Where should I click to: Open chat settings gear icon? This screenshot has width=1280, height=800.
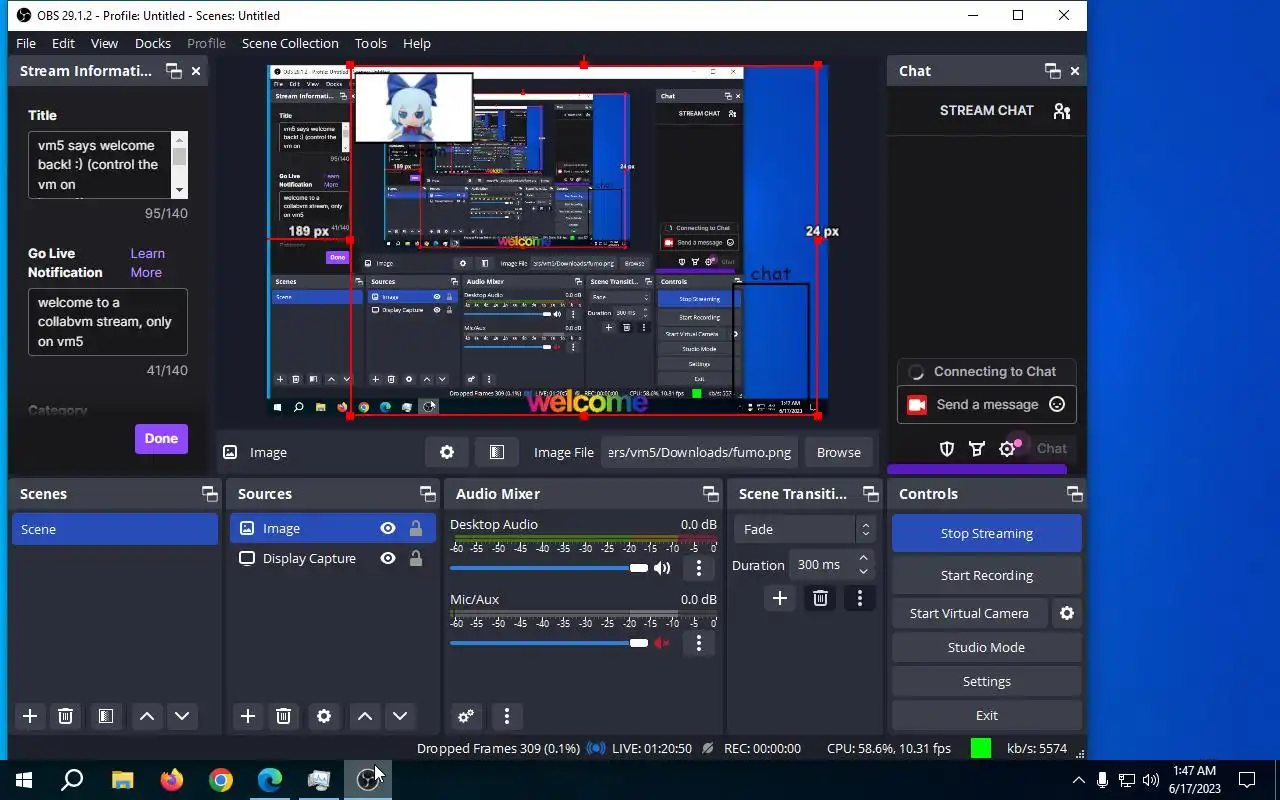(x=1007, y=449)
